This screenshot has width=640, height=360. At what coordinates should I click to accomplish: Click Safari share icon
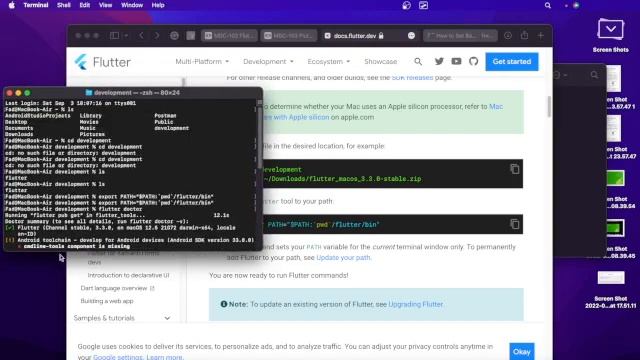(x=524, y=35)
